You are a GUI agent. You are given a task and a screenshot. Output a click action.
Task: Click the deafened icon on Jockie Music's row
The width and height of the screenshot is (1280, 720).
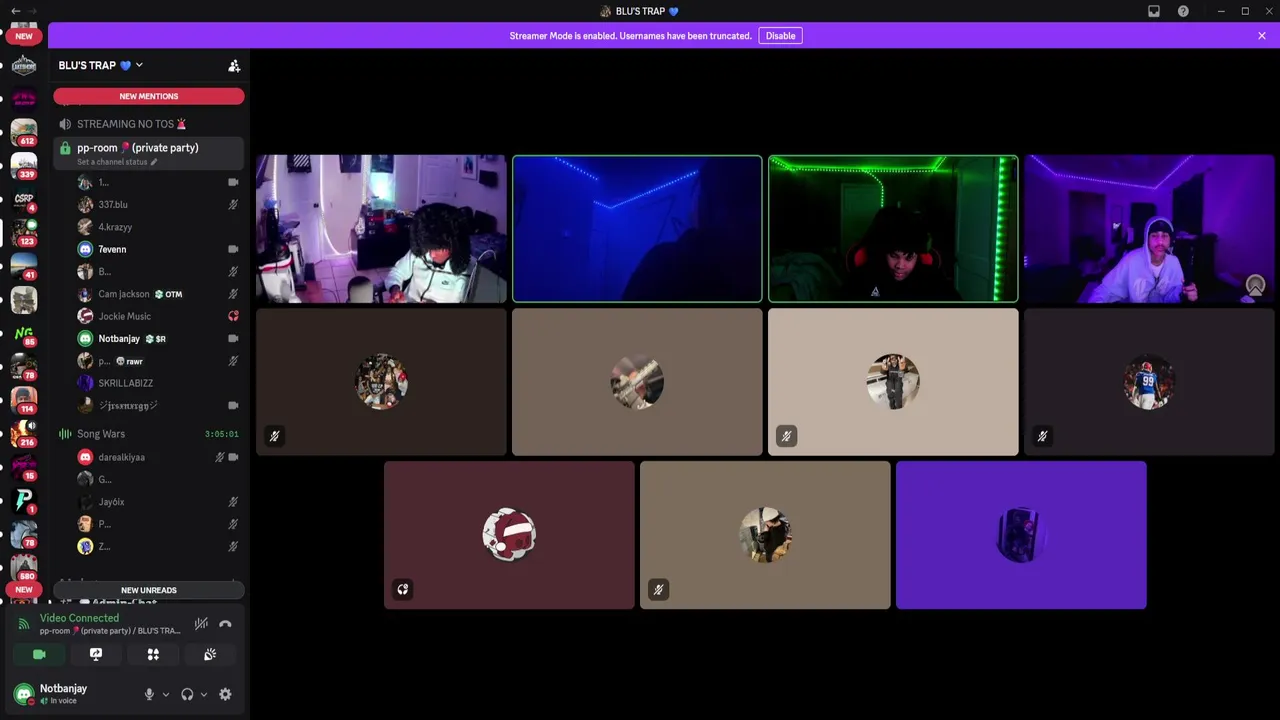[233, 316]
